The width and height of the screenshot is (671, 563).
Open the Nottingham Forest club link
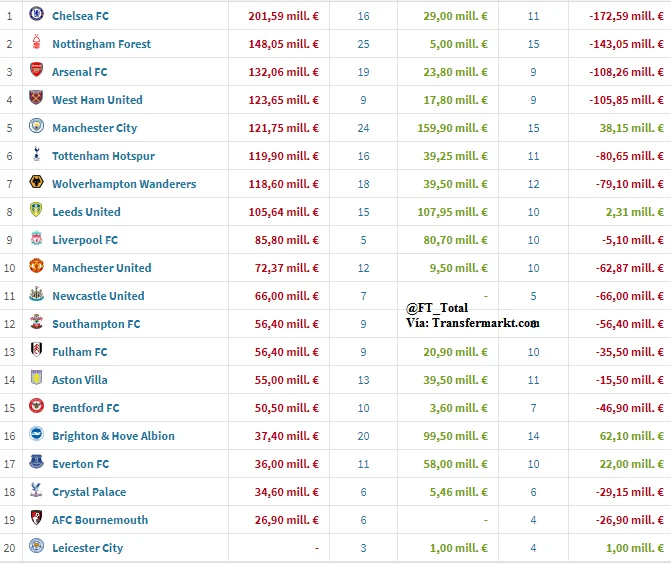(x=101, y=44)
